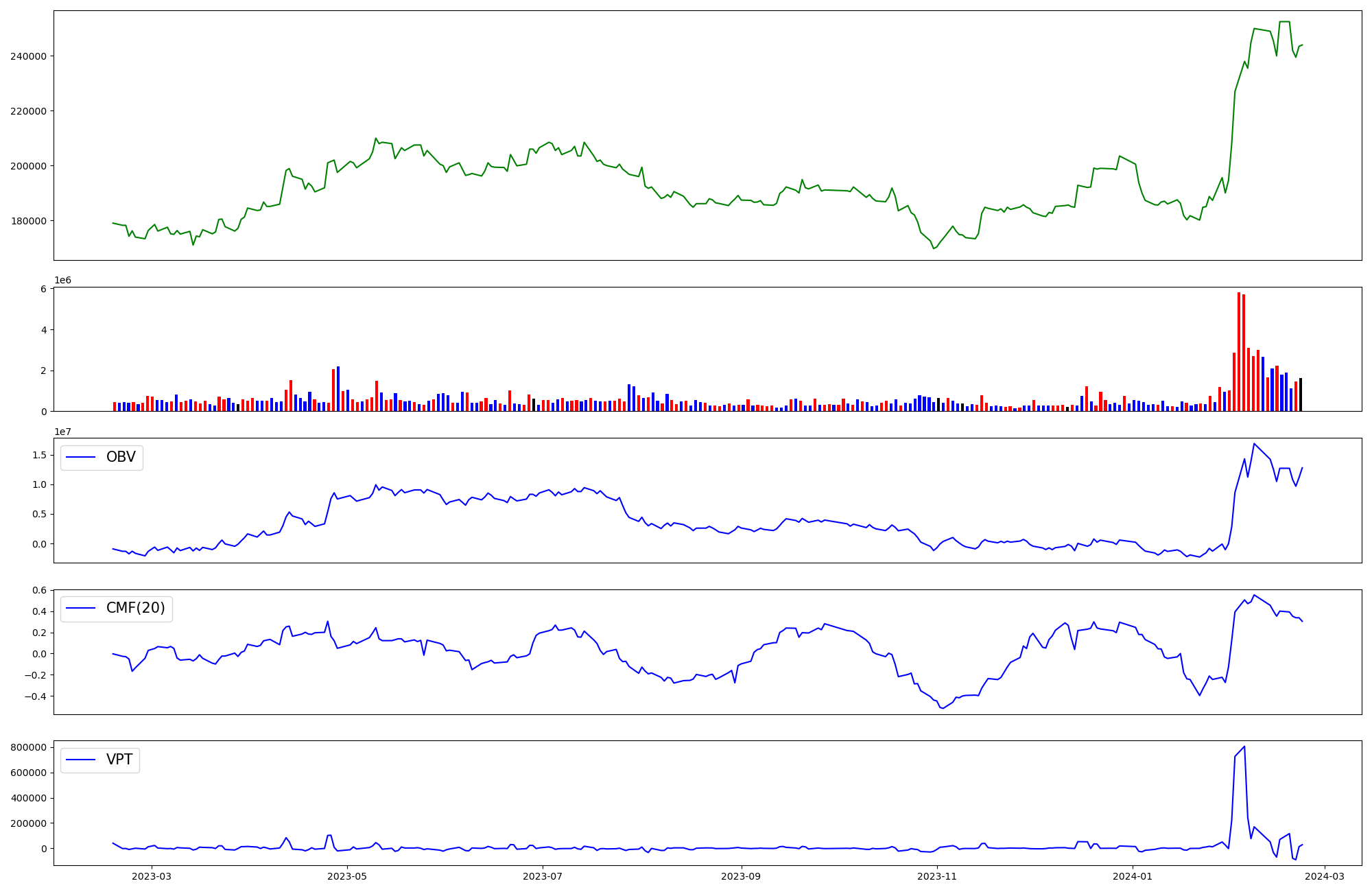
Task: Click the VPT legend box
Action: [x=100, y=760]
